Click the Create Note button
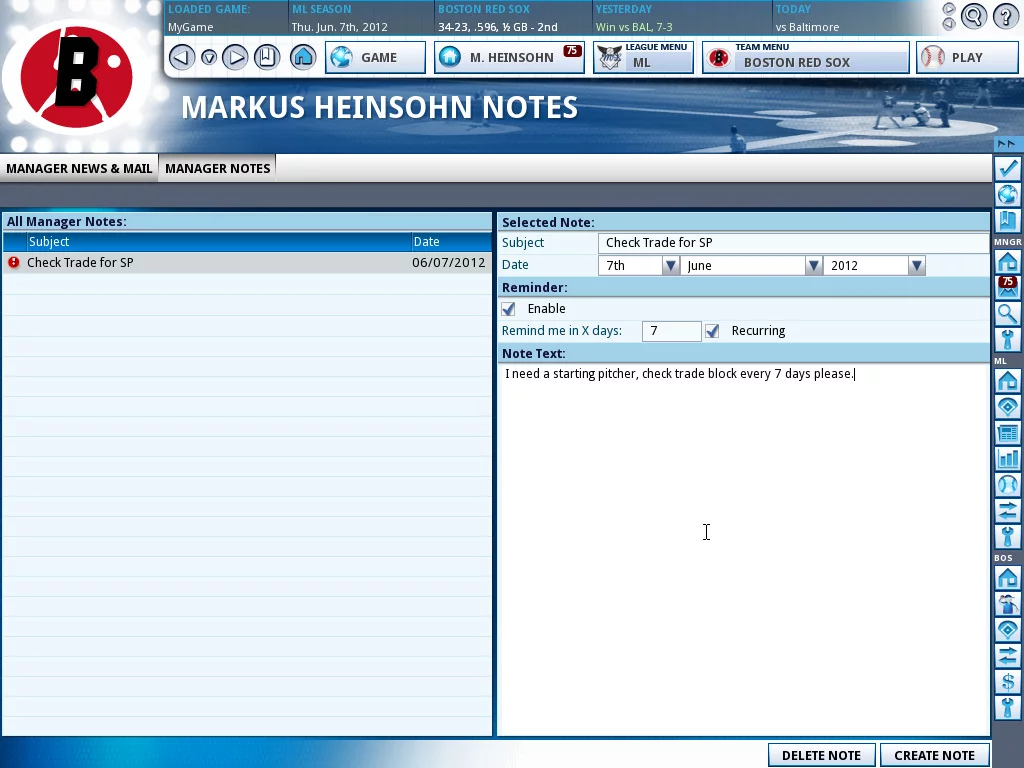The image size is (1024, 768). (x=935, y=756)
